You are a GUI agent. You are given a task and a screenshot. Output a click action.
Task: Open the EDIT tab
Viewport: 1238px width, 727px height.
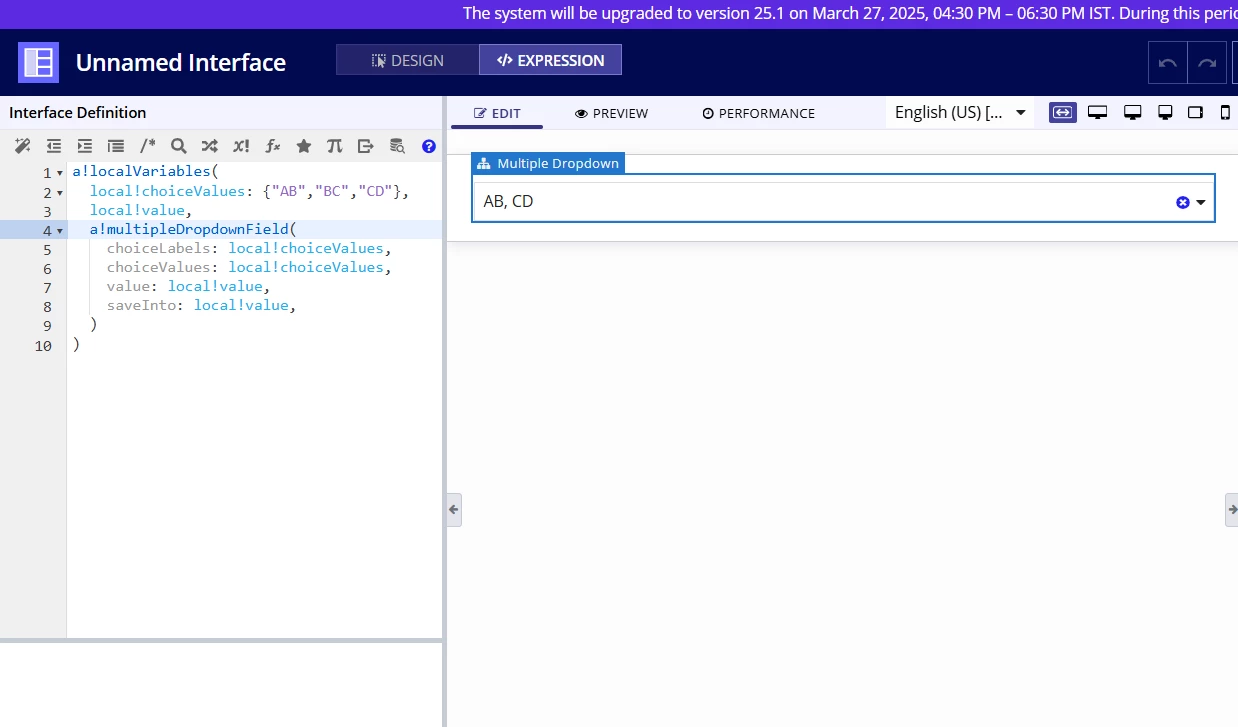(497, 113)
